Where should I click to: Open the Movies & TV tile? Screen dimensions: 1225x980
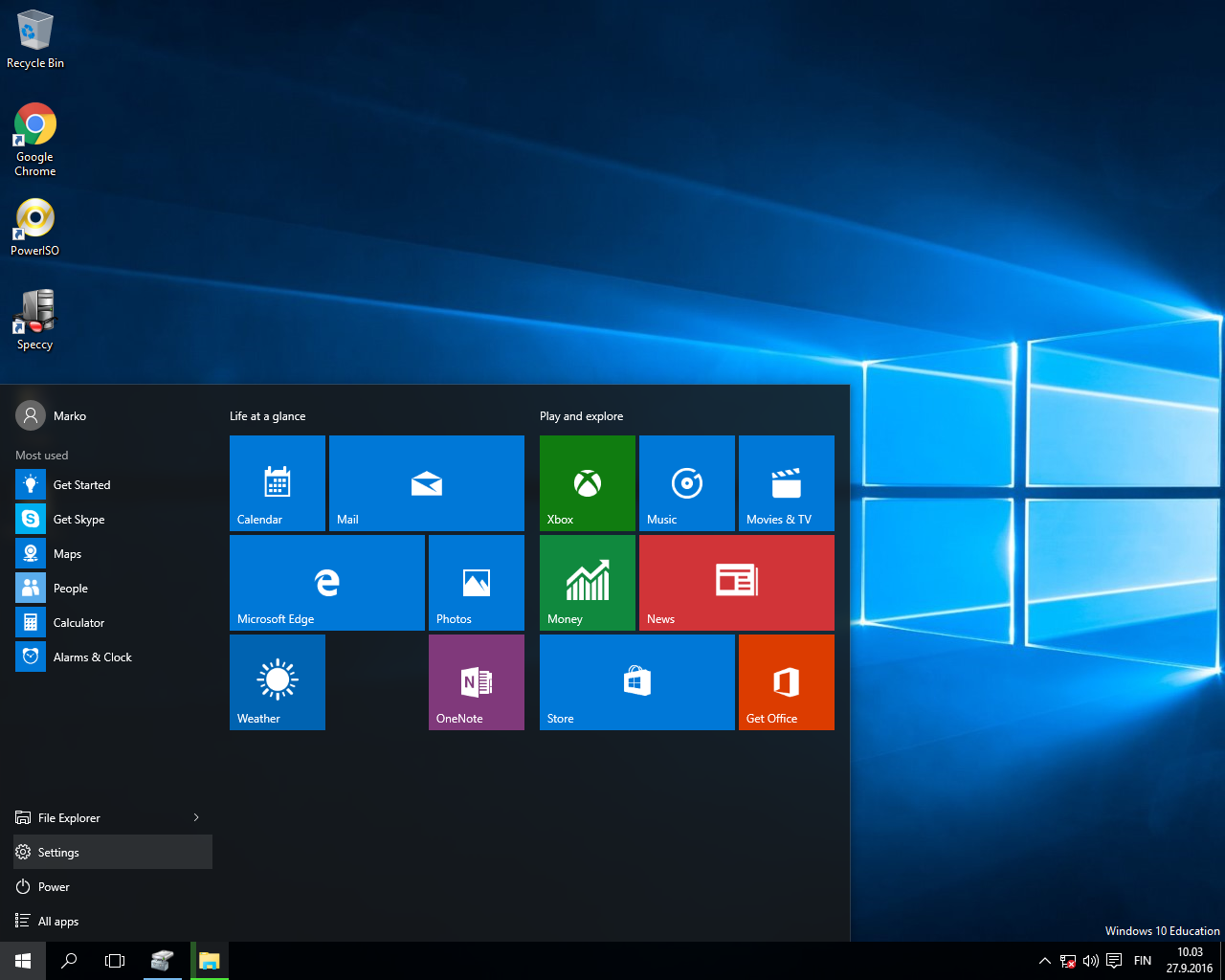(x=786, y=483)
